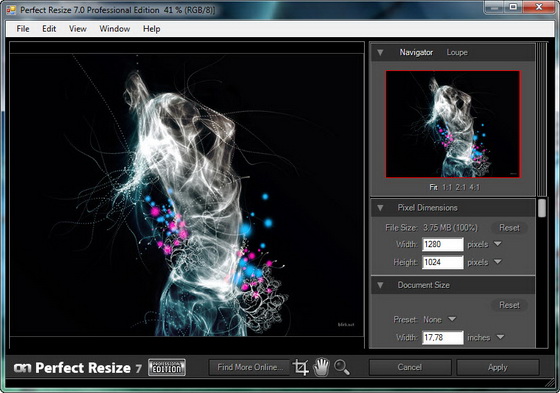Viewport: 560px width, 393px height.
Task: Set navigator zoom to Fit
Action: (433, 187)
